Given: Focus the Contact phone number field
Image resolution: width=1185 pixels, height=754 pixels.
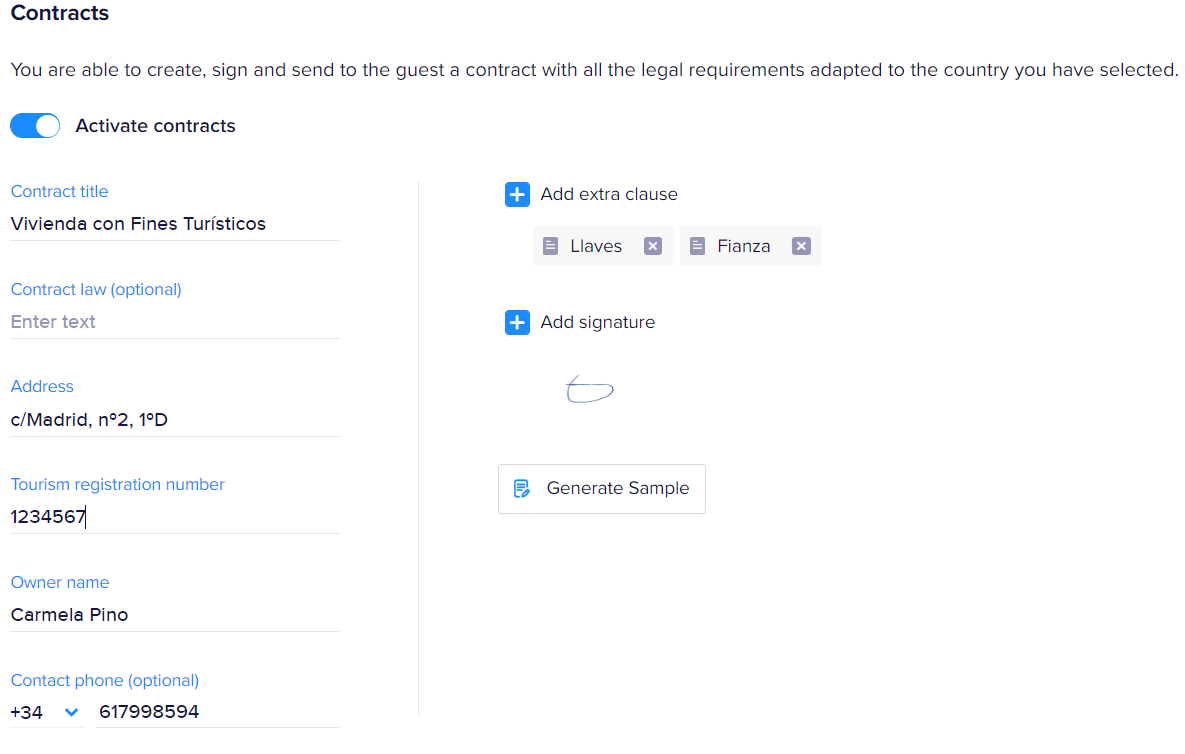Looking at the screenshot, I should (x=218, y=712).
